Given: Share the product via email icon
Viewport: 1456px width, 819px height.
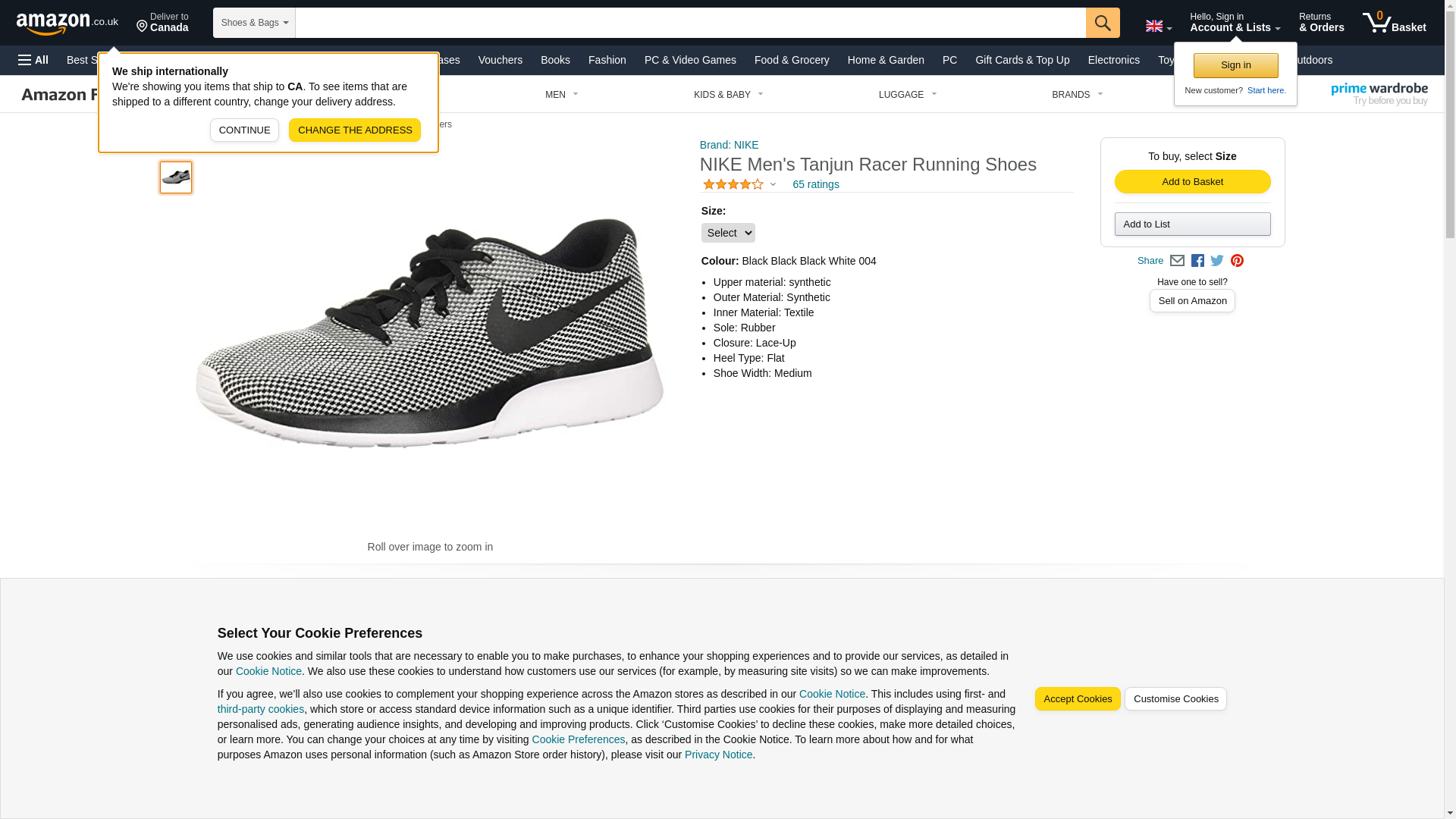Looking at the screenshot, I should tap(1176, 261).
